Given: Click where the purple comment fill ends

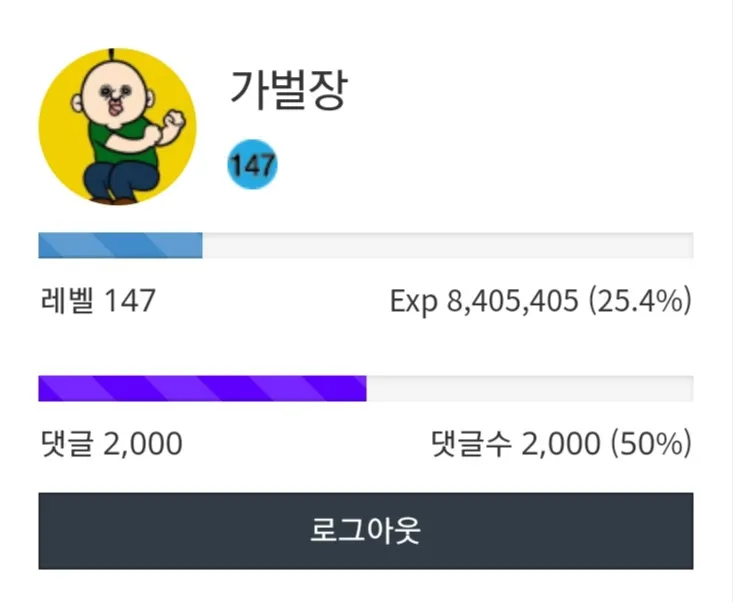Looking at the screenshot, I should click(x=366, y=388).
